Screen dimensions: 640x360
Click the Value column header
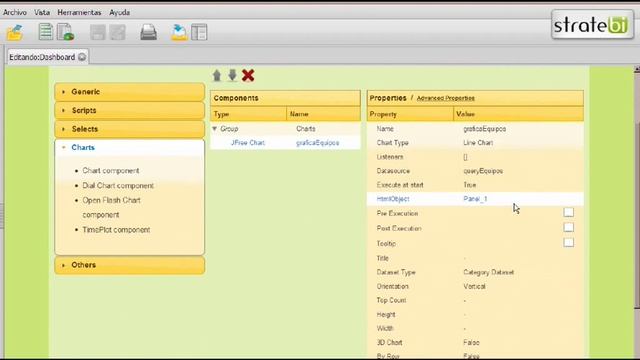pos(518,114)
